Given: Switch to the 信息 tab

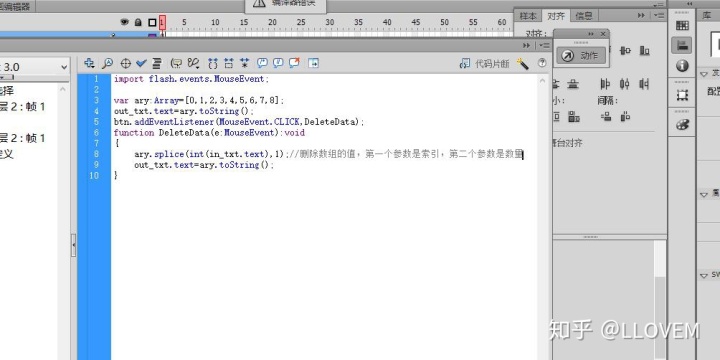Looking at the screenshot, I should tap(584, 16).
